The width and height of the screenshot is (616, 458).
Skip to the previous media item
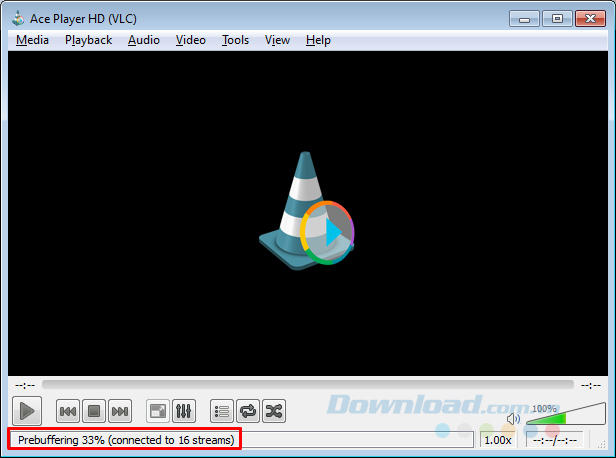click(68, 411)
